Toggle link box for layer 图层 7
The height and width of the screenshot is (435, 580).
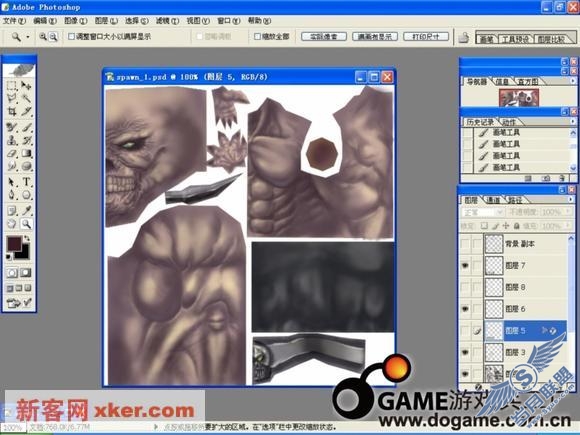pos(477,266)
